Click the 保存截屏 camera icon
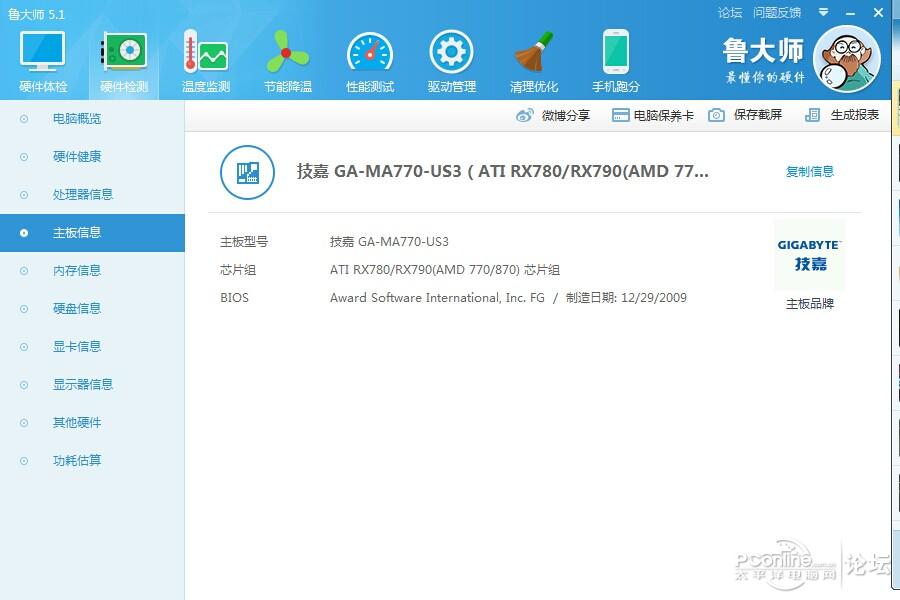The height and width of the screenshot is (600, 900). pos(716,115)
